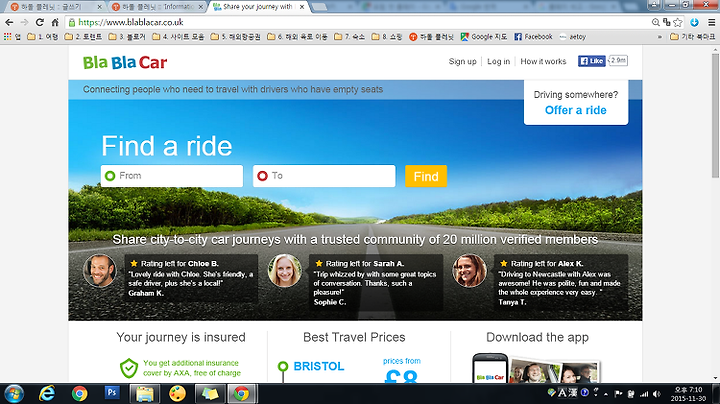Click Offer a ride link

[x=575, y=110]
